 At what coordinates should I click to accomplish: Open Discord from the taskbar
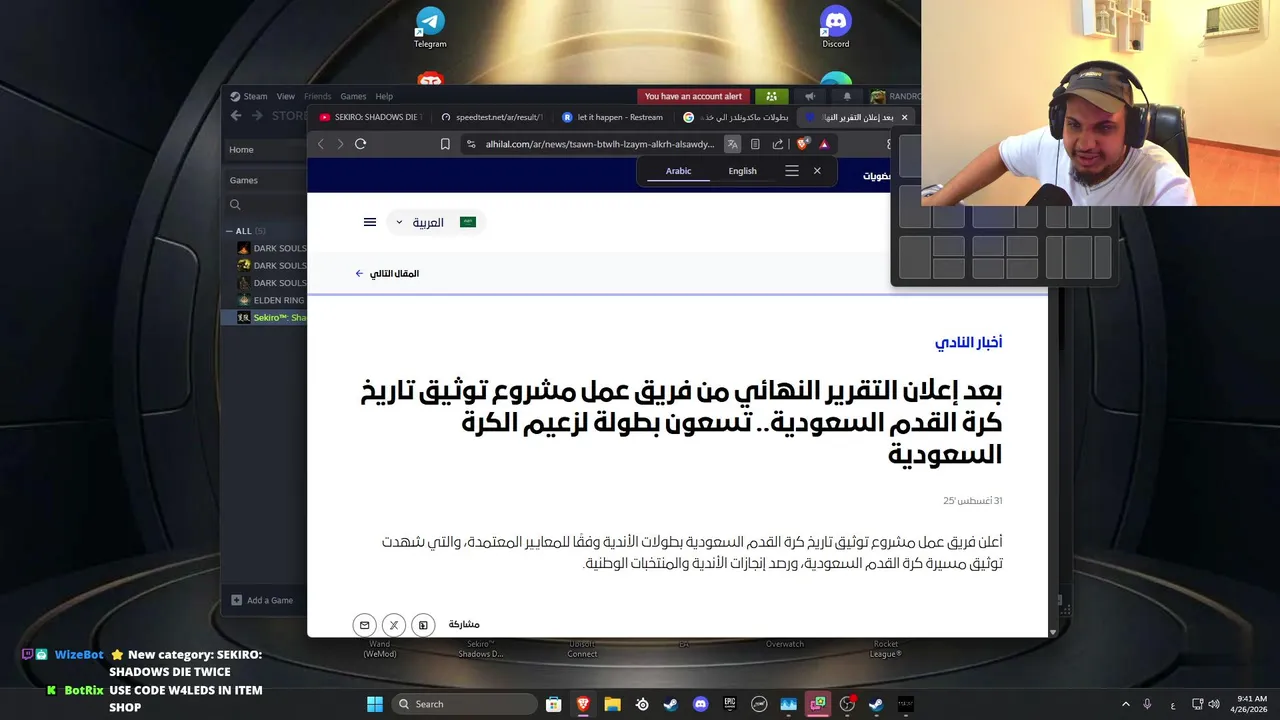[x=700, y=704]
